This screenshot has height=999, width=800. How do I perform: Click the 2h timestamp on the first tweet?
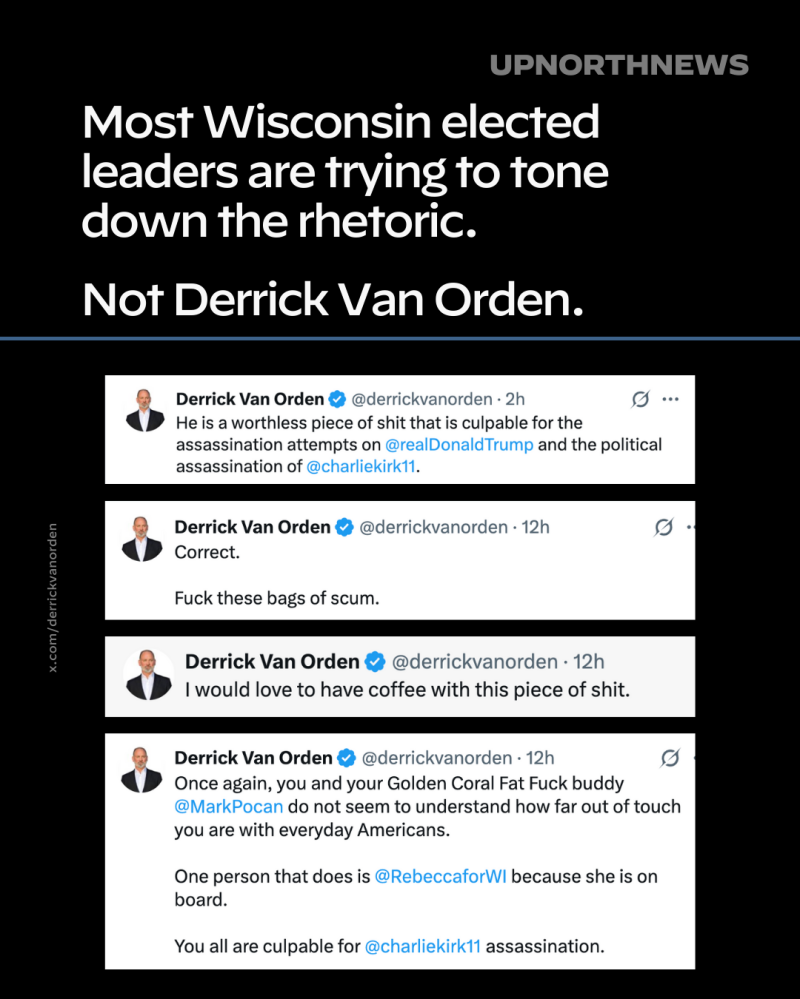point(515,399)
